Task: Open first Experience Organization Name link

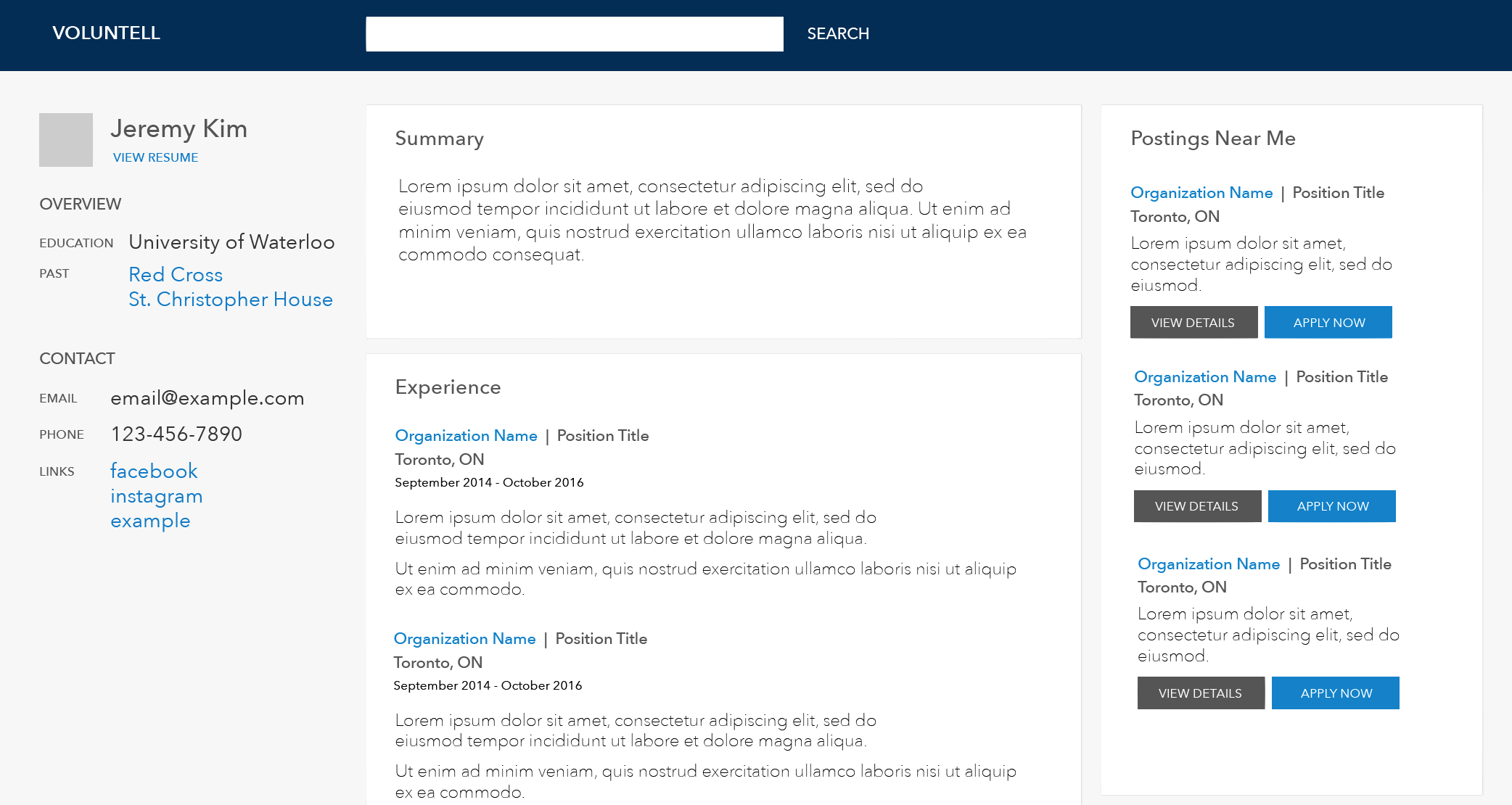Action: [x=466, y=436]
